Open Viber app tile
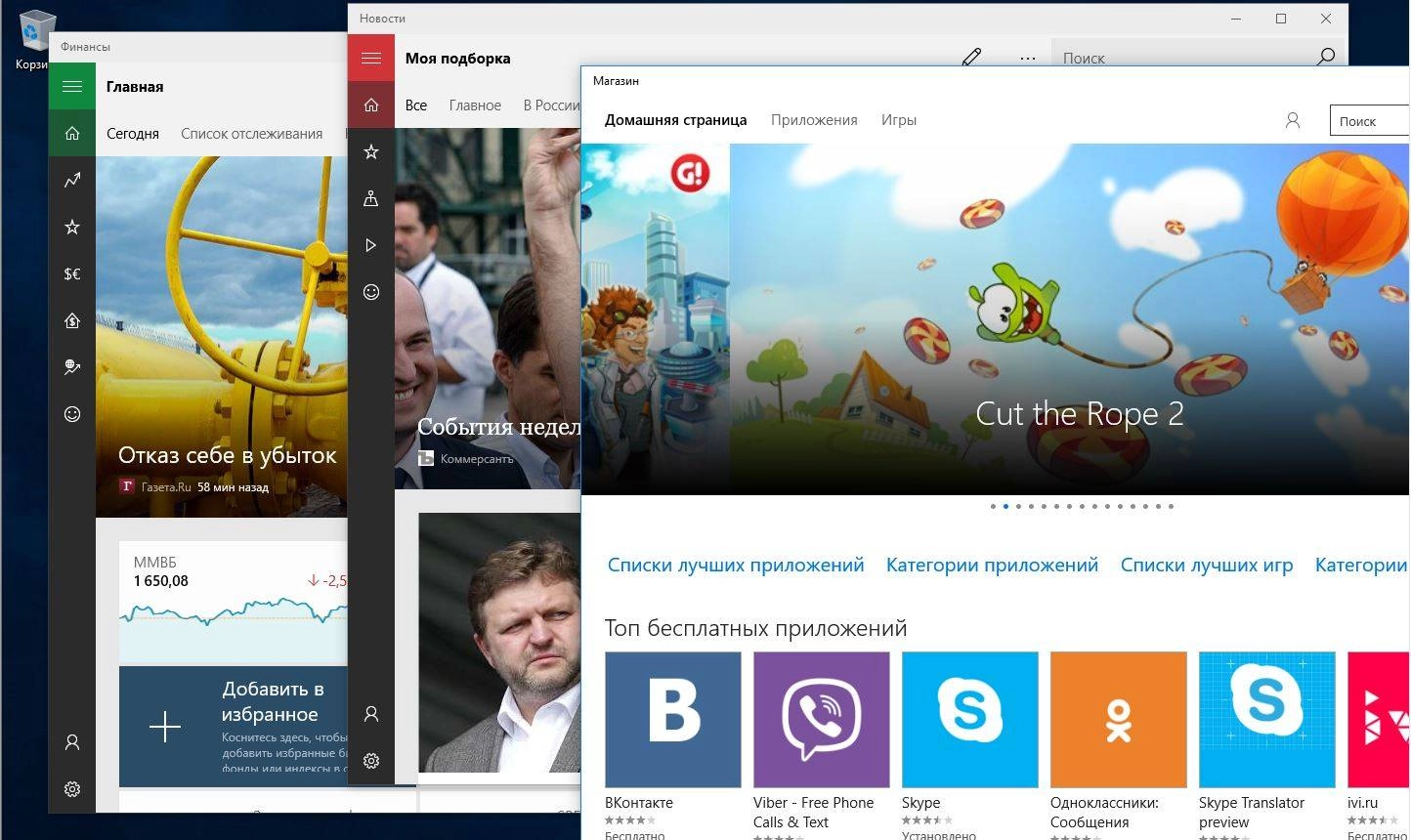The width and height of the screenshot is (1411, 840). pos(822,720)
